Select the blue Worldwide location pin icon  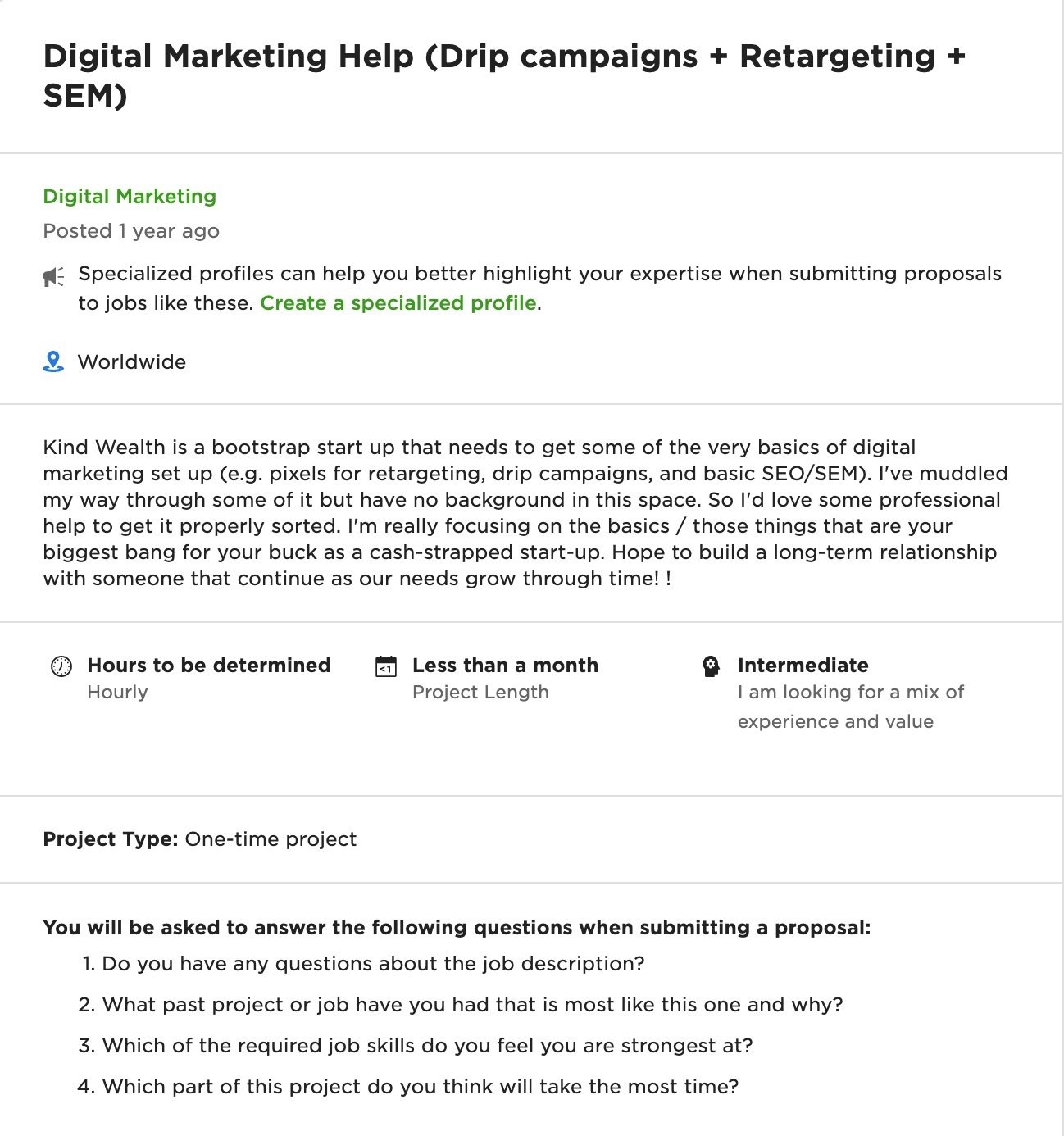pyautogui.click(x=53, y=361)
